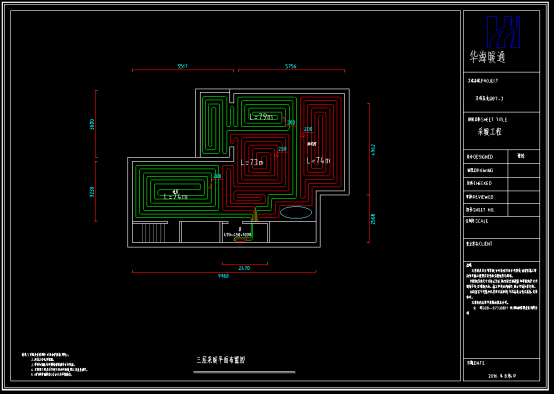The height and width of the screenshot is (394, 554).
Task: Select the SCALE field in title block
Action: point(501,228)
